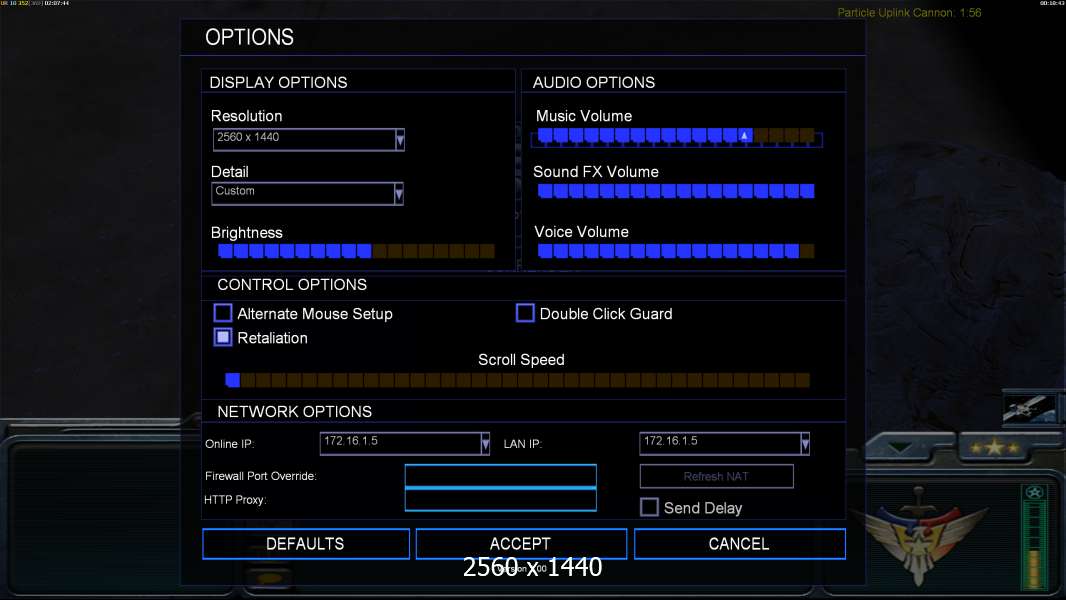The height and width of the screenshot is (600, 1066).
Task: Focus the Firewall Port Override field
Action: (x=500, y=476)
